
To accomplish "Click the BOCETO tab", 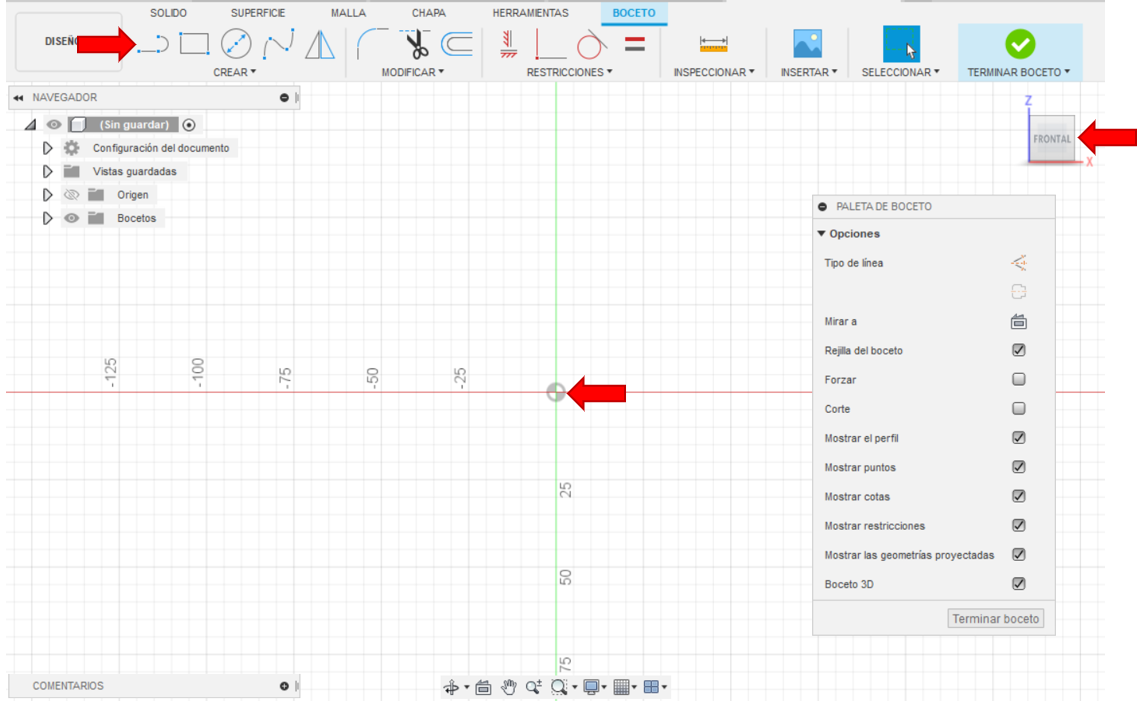I will (x=634, y=13).
